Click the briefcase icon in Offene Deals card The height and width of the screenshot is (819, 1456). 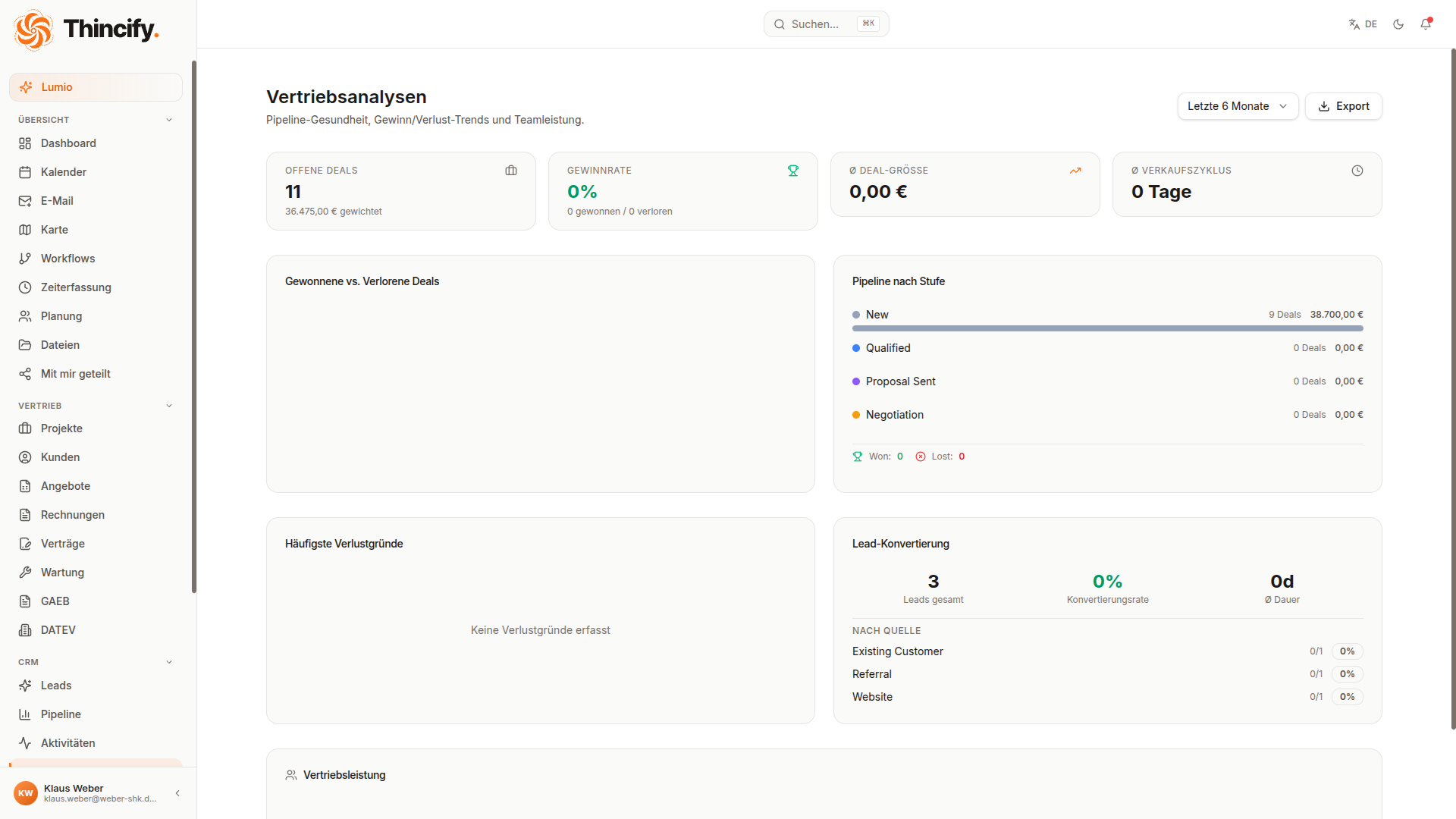pyautogui.click(x=511, y=171)
